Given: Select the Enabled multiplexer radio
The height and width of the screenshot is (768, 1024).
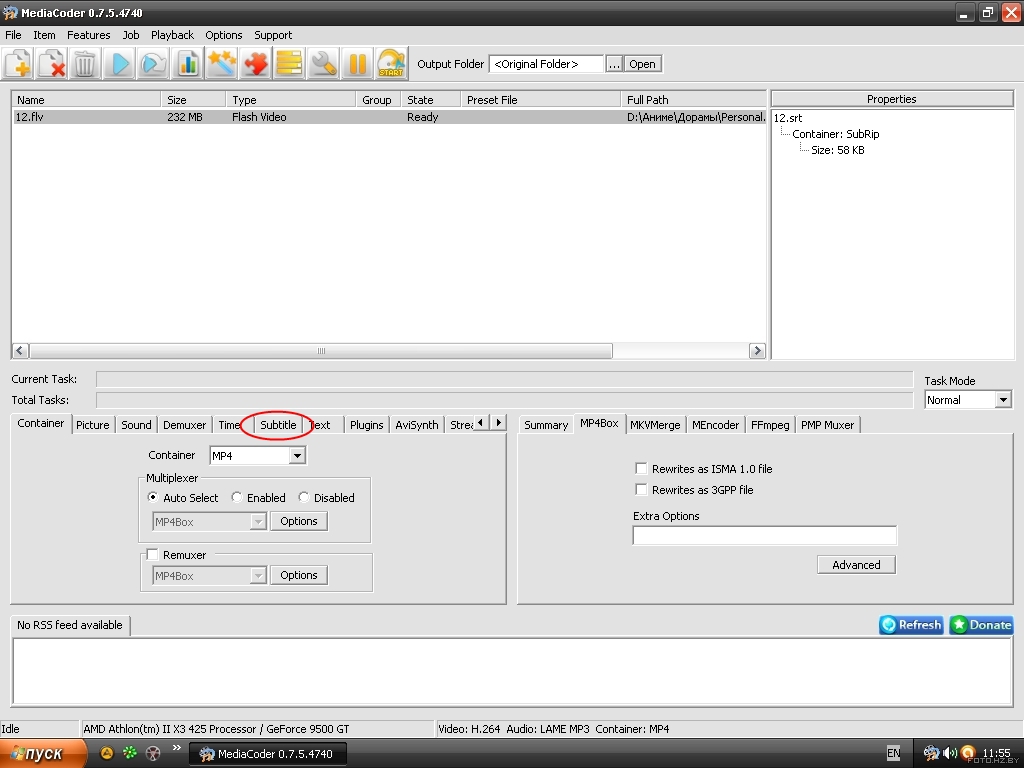Looking at the screenshot, I should click(236, 497).
